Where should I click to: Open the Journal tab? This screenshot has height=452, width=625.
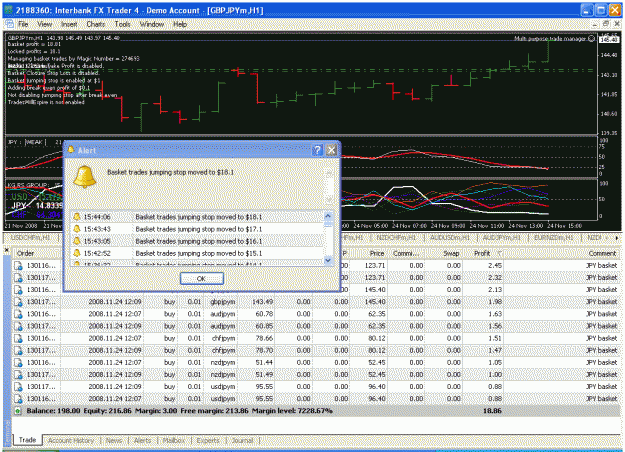[242, 440]
